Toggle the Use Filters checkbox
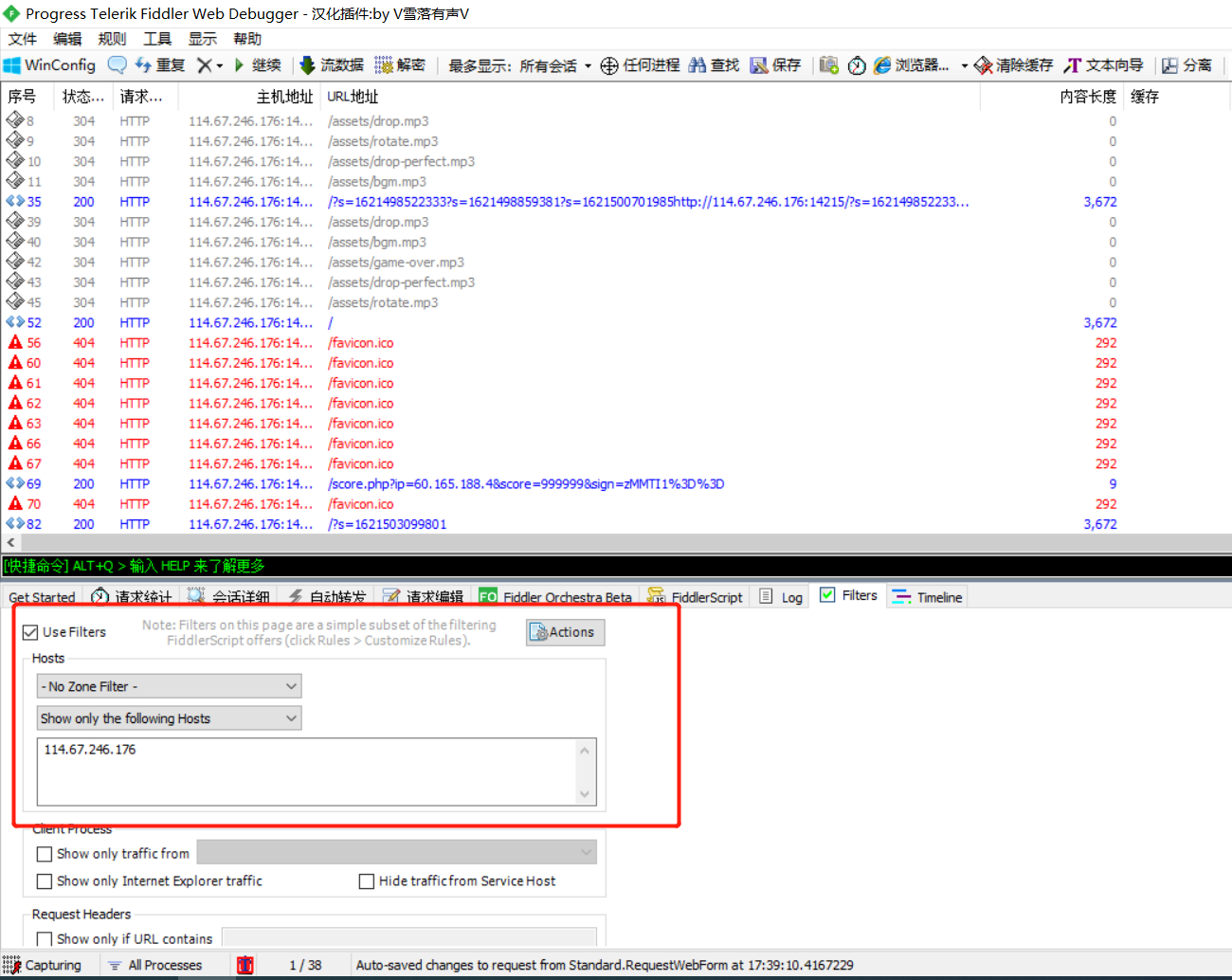 pyautogui.click(x=30, y=632)
